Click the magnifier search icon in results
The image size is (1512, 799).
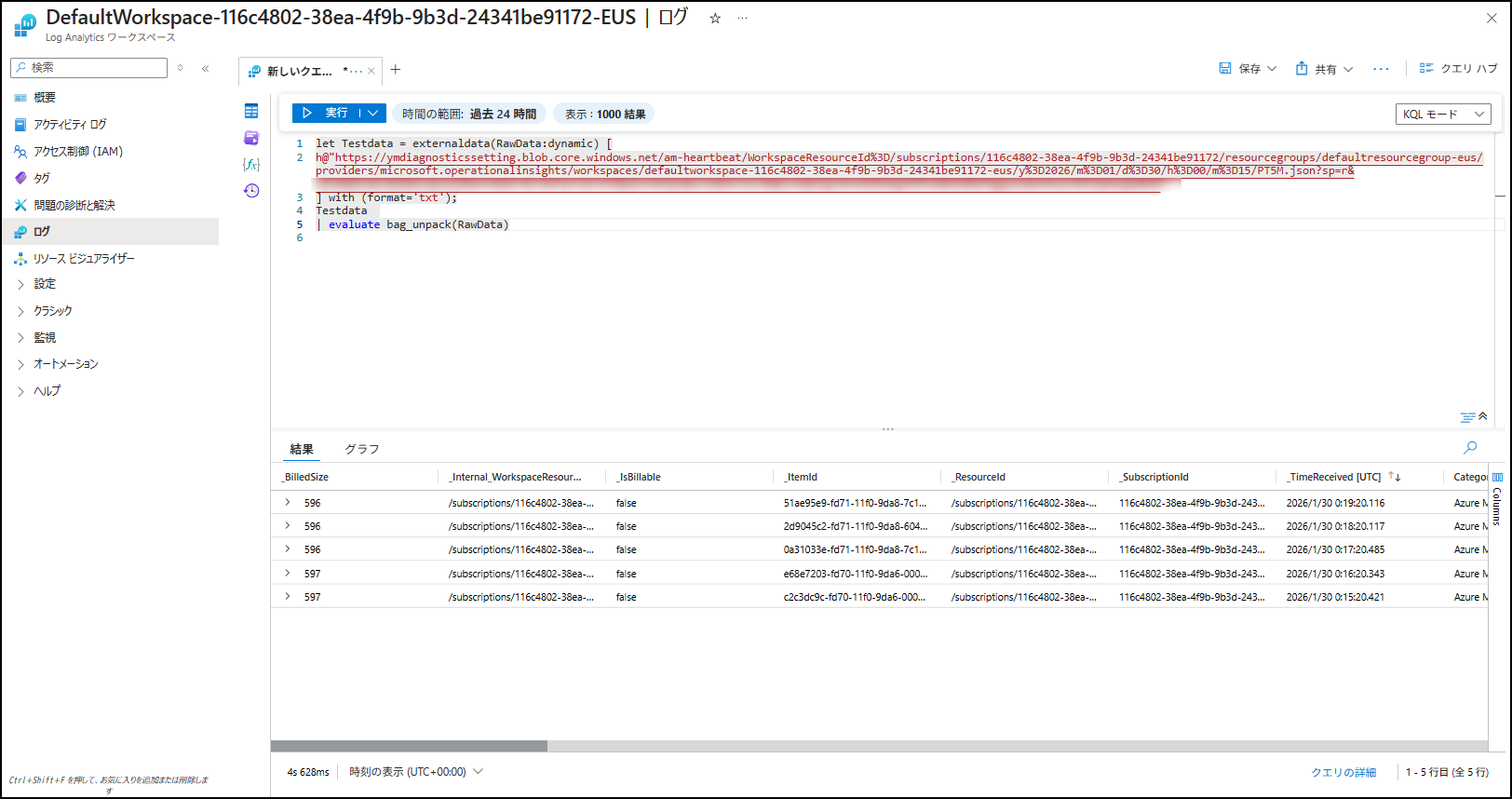pyautogui.click(x=1470, y=448)
